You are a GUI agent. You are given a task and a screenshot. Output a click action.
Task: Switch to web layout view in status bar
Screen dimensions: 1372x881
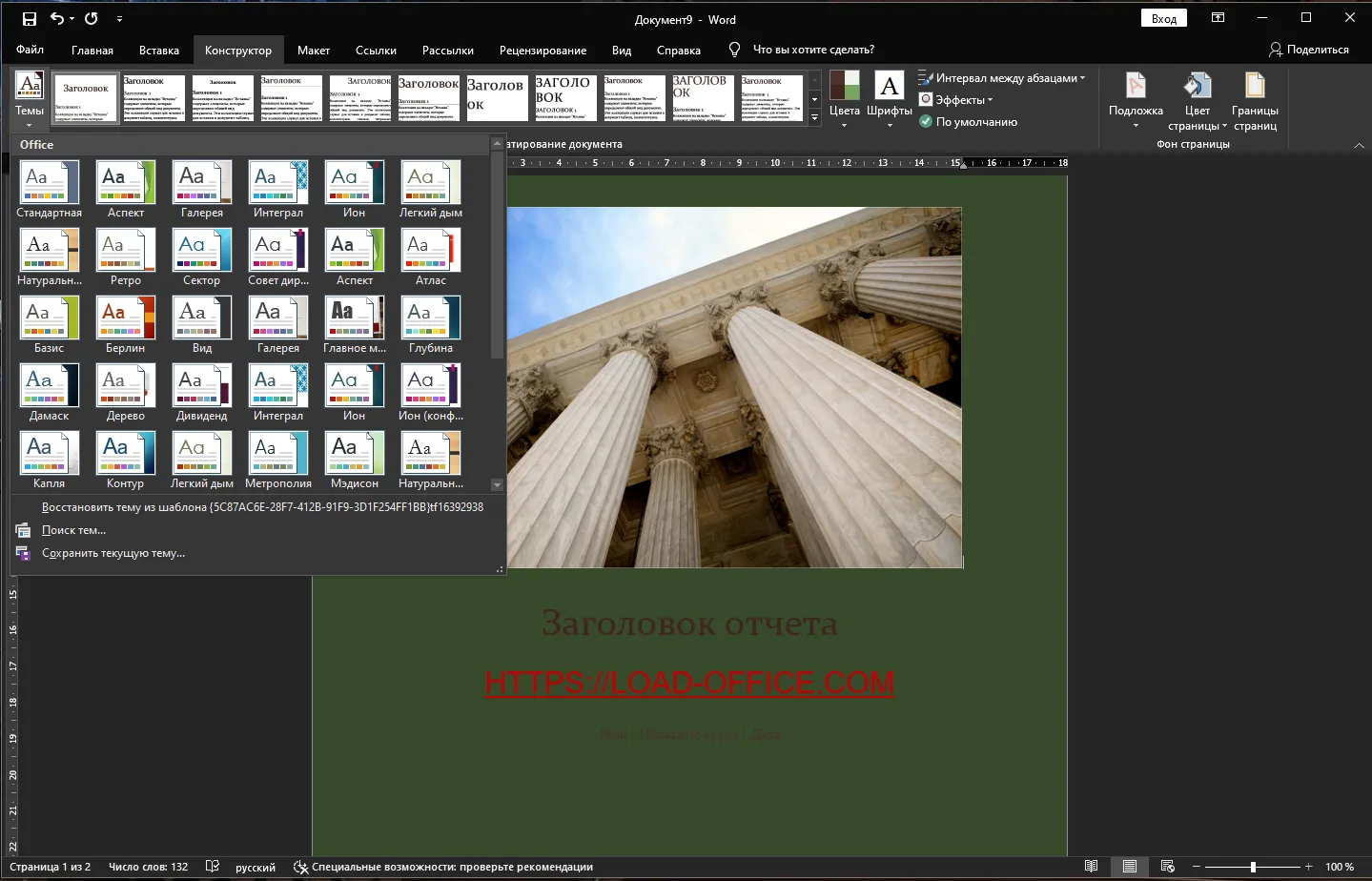tap(1168, 867)
